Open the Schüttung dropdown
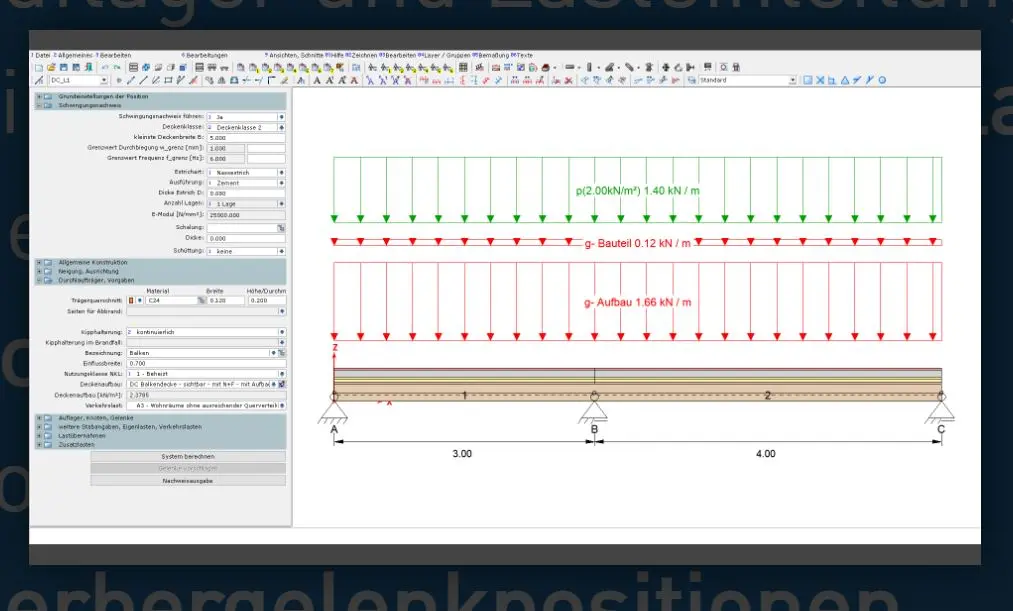Image resolution: width=1013 pixels, height=611 pixels. (x=281, y=251)
